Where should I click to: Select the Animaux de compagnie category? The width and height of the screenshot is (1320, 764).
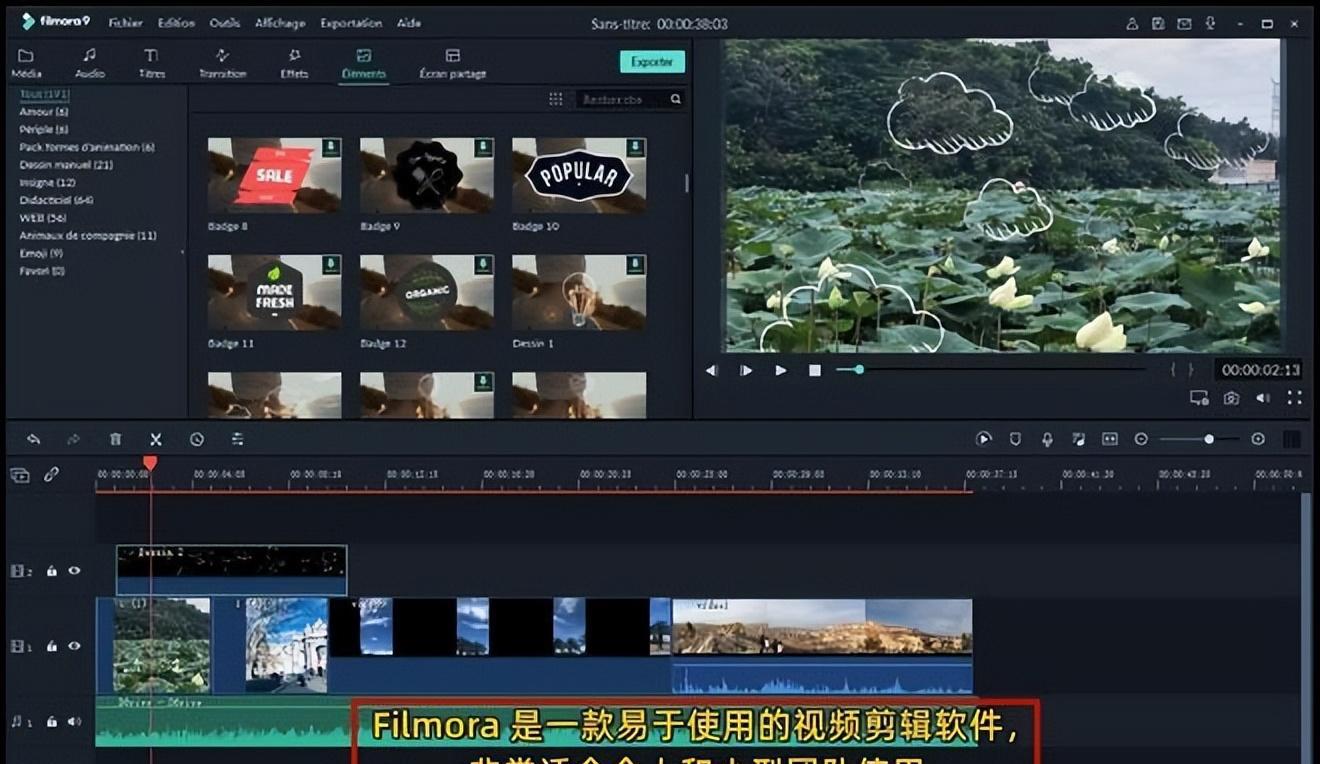[88, 235]
